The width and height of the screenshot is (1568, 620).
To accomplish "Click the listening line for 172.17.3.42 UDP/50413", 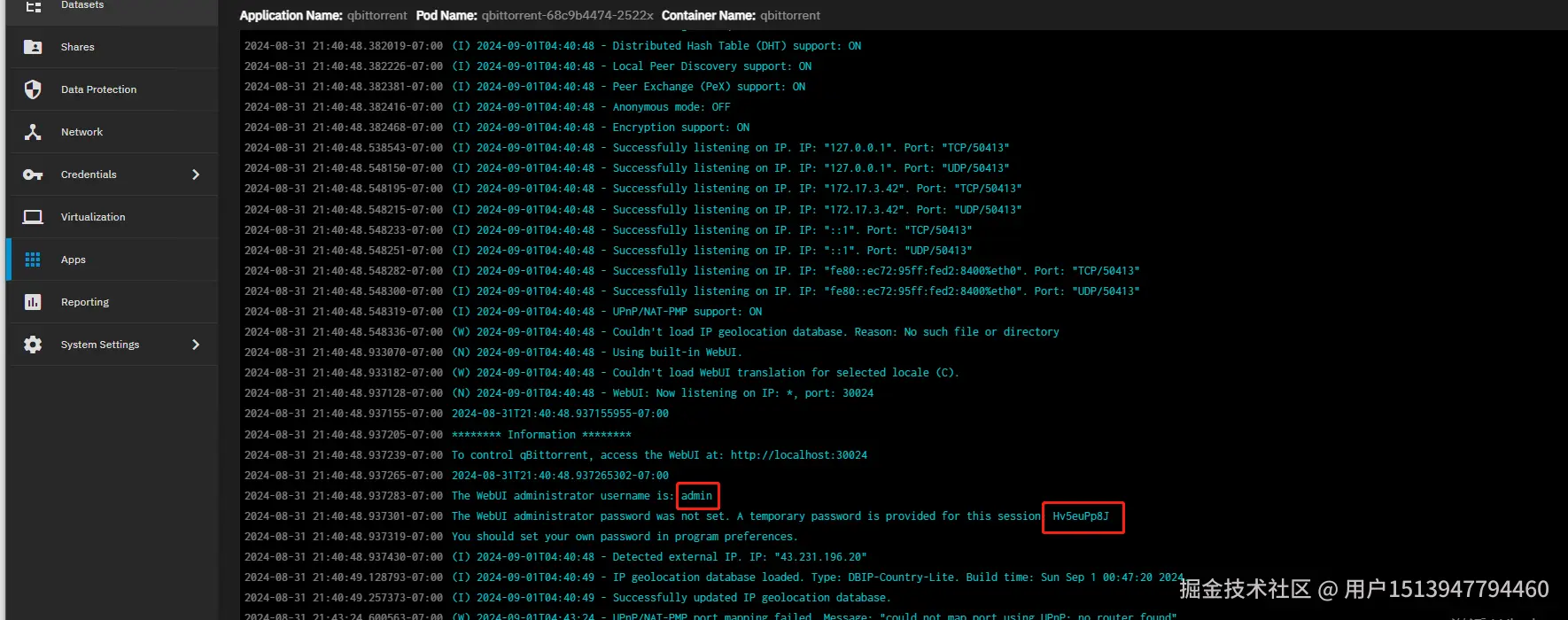I will (633, 210).
